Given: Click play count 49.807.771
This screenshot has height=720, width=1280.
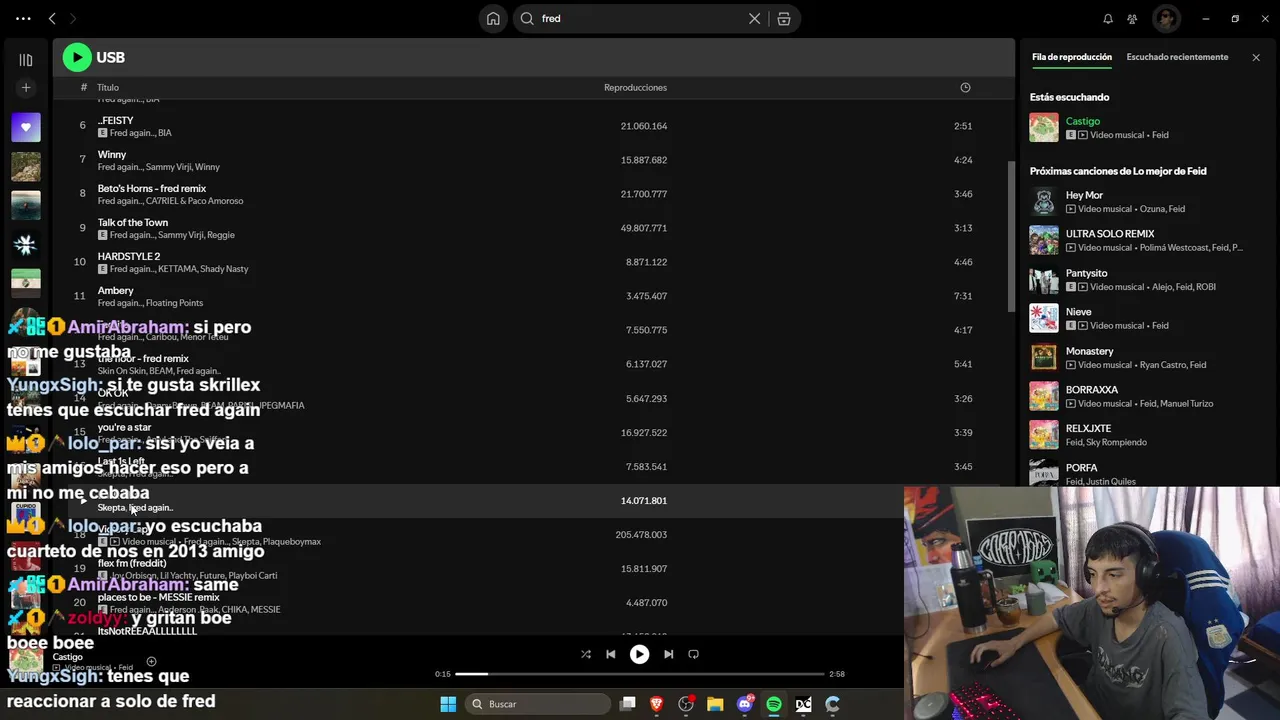Looking at the screenshot, I should [644, 228].
